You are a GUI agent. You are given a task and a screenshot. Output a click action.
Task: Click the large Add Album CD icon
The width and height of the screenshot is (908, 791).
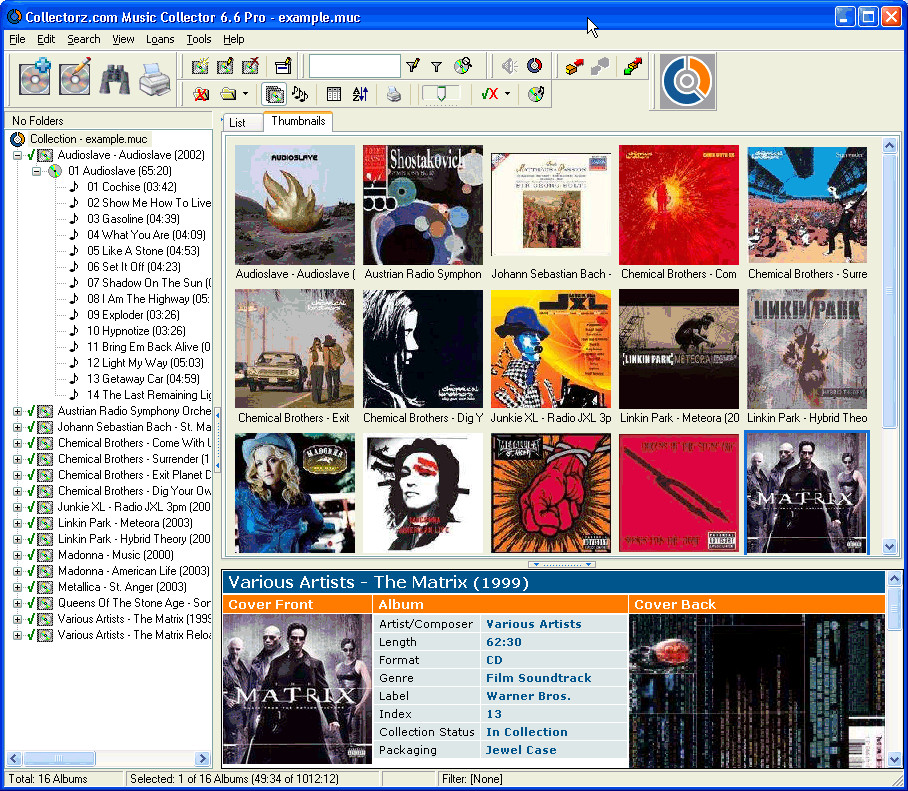pos(34,76)
